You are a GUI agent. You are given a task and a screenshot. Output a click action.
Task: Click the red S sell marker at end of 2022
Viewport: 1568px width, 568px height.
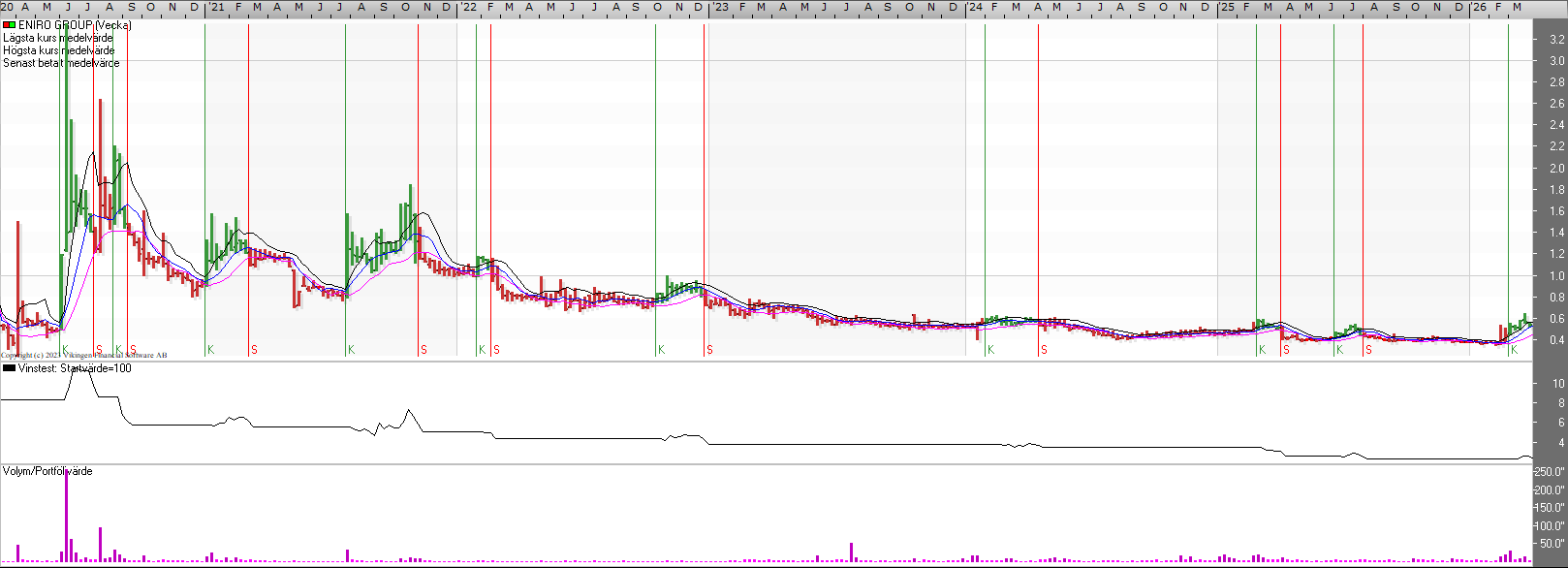[709, 350]
